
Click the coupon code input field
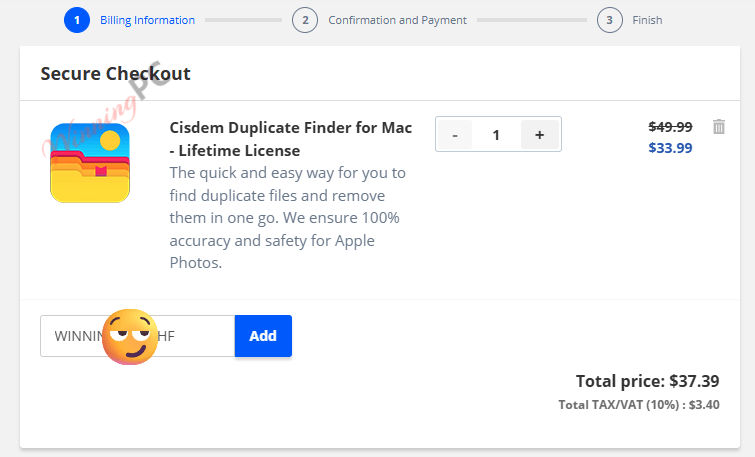138,336
